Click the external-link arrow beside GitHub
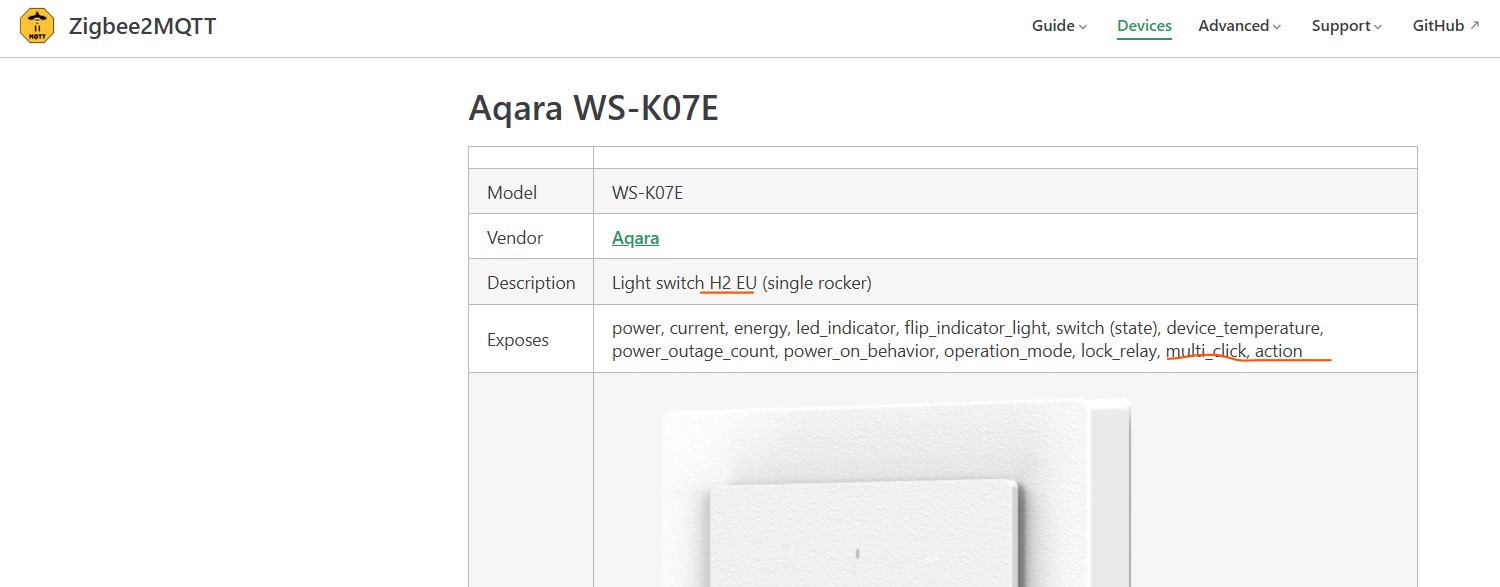Image resolution: width=1500 pixels, height=587 pixels. (1475, 26)
